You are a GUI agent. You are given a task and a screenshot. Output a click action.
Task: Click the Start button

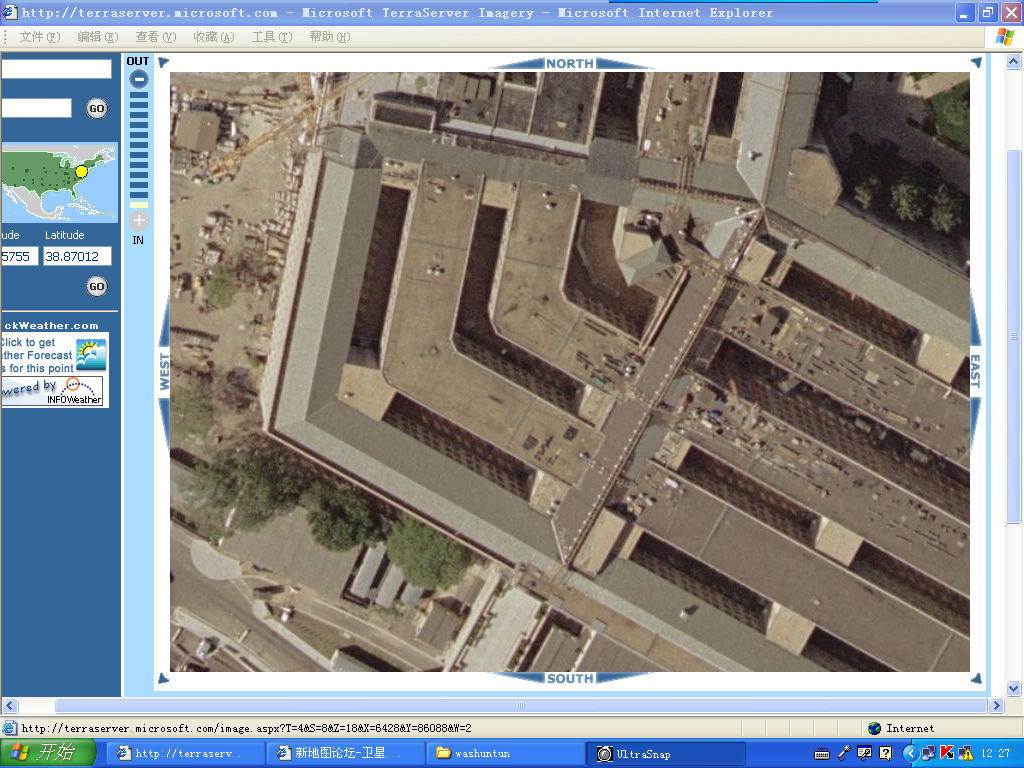coord(48,753)
